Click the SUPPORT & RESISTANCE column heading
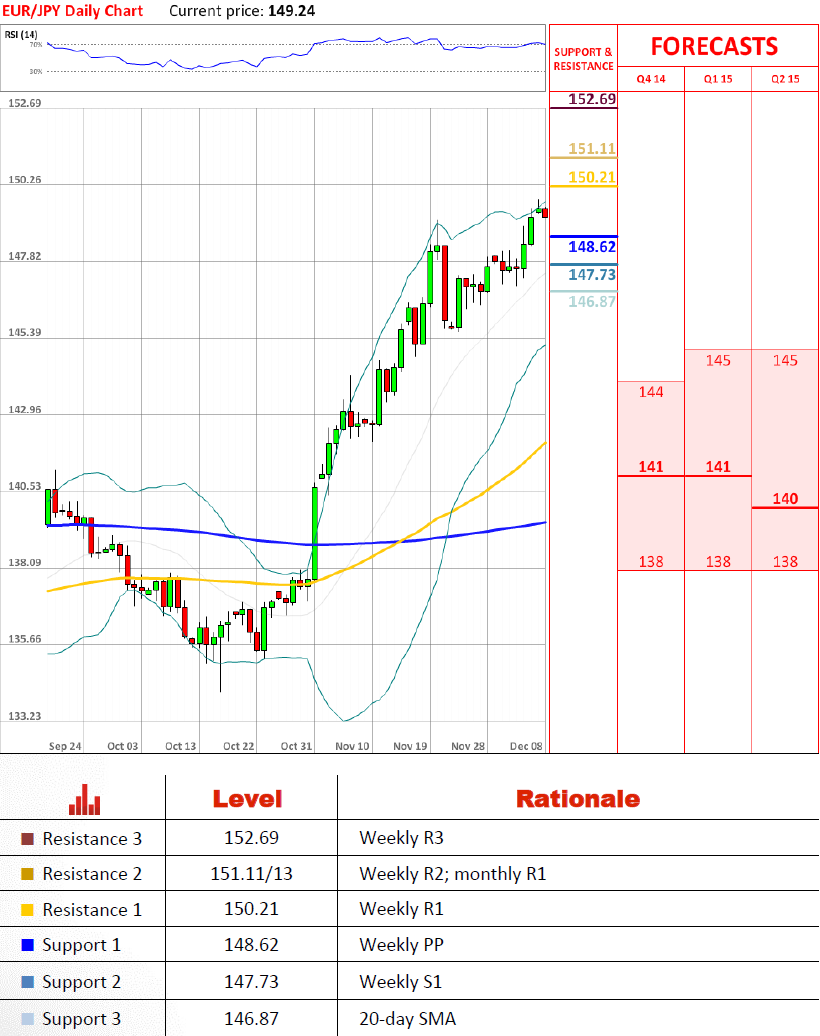 583,59
